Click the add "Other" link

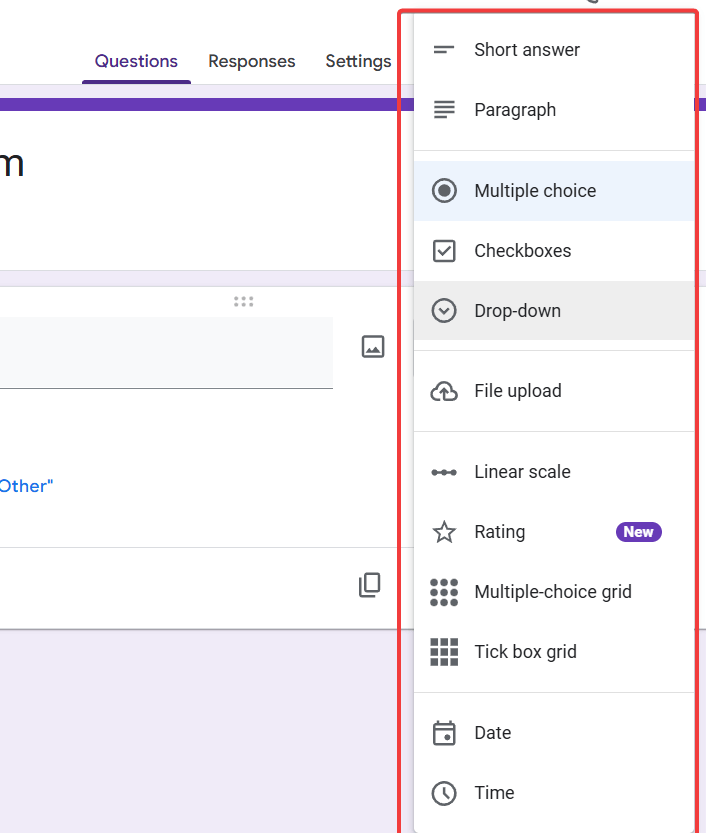pyautogui.click(x=26, y=486)
